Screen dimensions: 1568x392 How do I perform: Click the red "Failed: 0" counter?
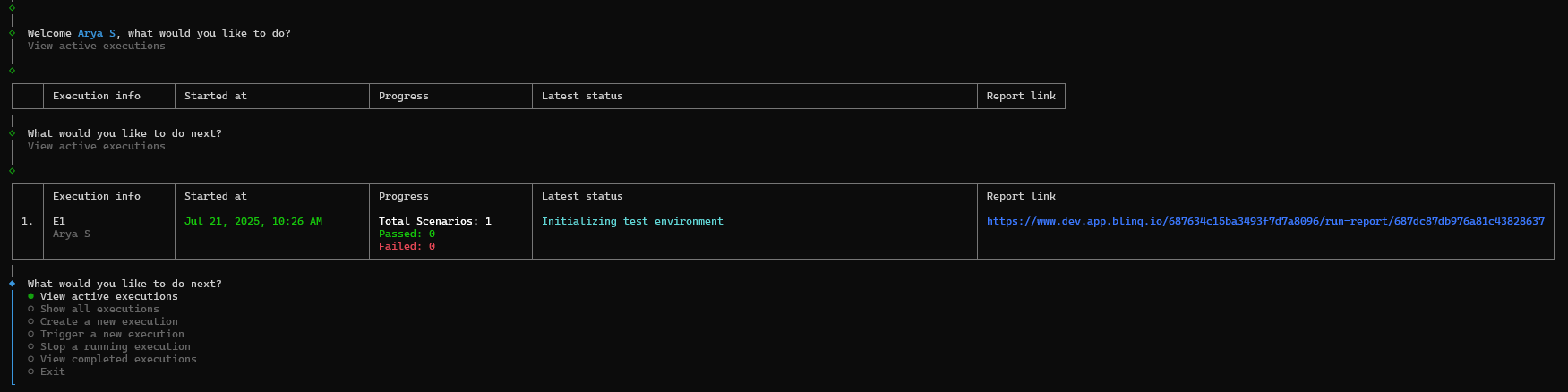pos(407,246)
